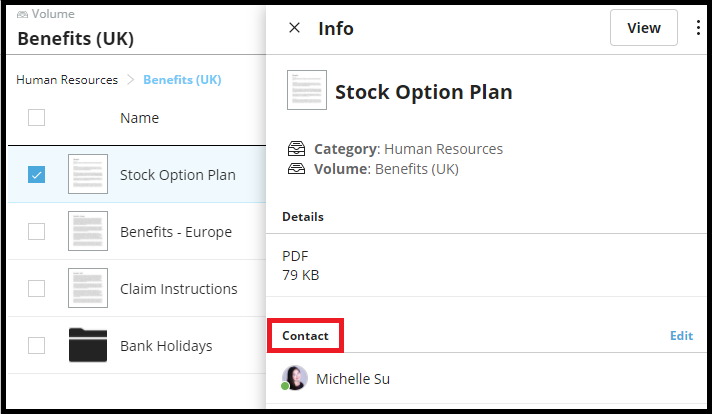Click the Claim Instructions file thumbnail

(x=88, y=288)
